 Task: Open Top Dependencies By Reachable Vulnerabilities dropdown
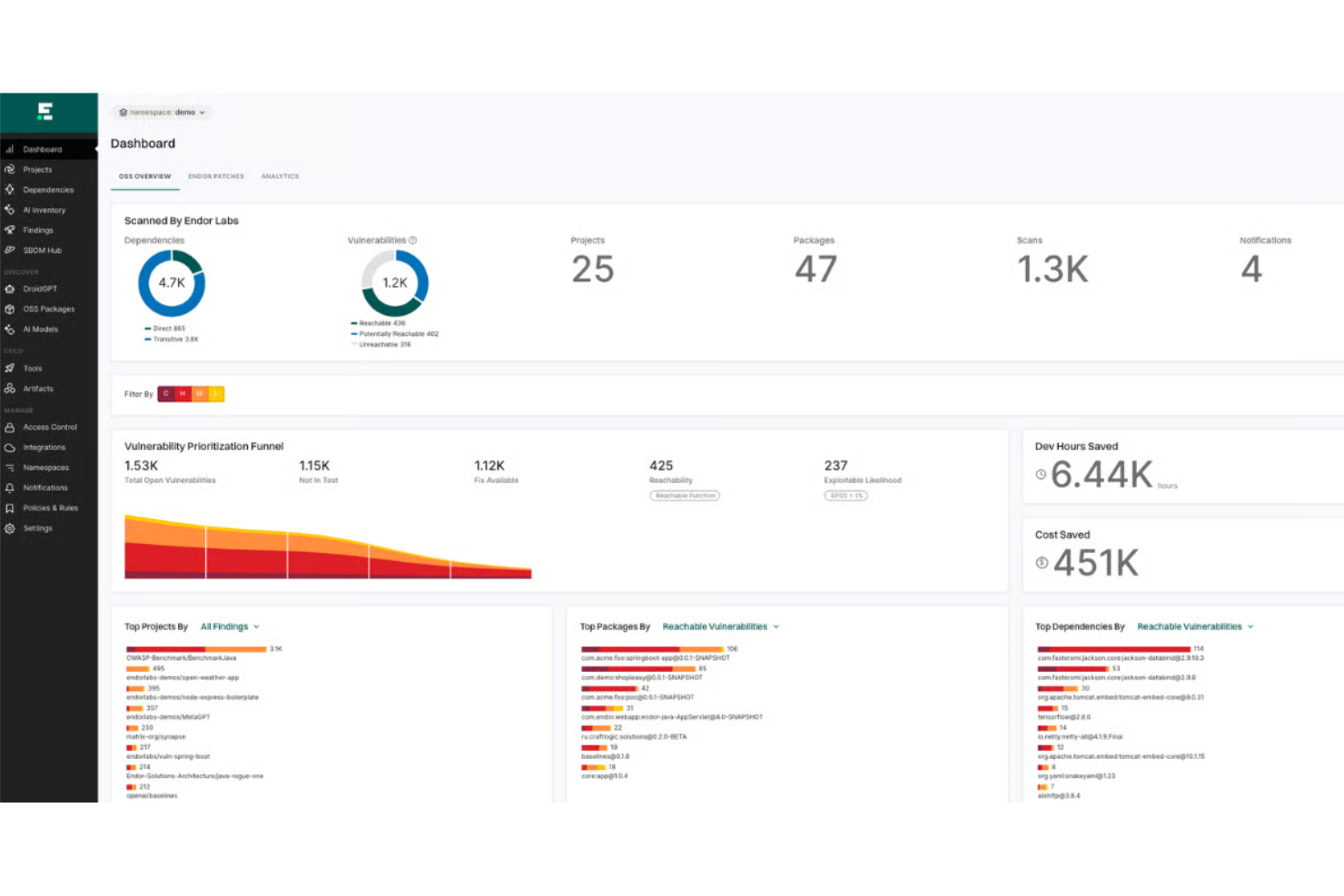pos(1195,627)
